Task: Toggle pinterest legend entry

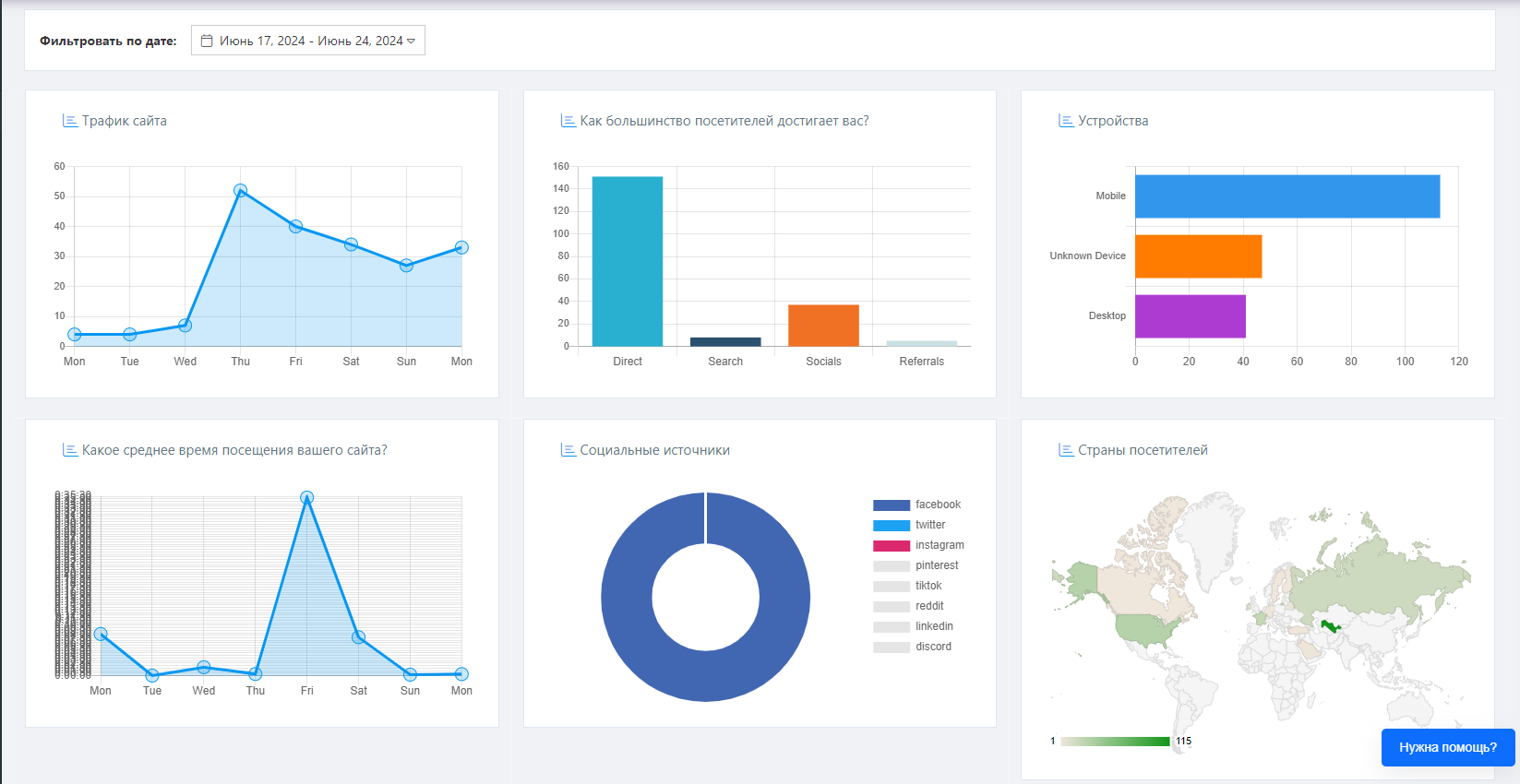Action: [x=916, y=565]
